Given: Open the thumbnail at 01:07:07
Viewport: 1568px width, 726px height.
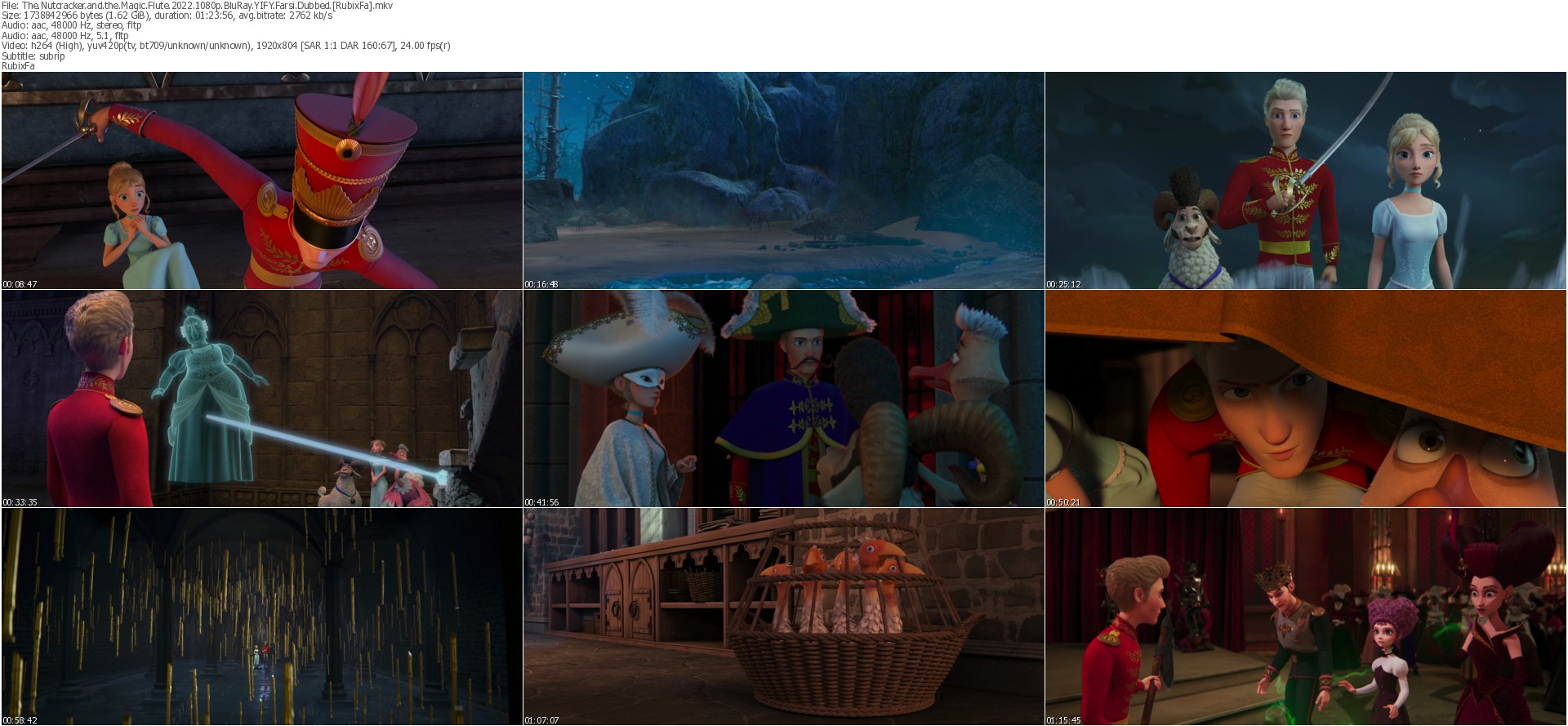Looking at the screenshot, I should coord(784,617).
